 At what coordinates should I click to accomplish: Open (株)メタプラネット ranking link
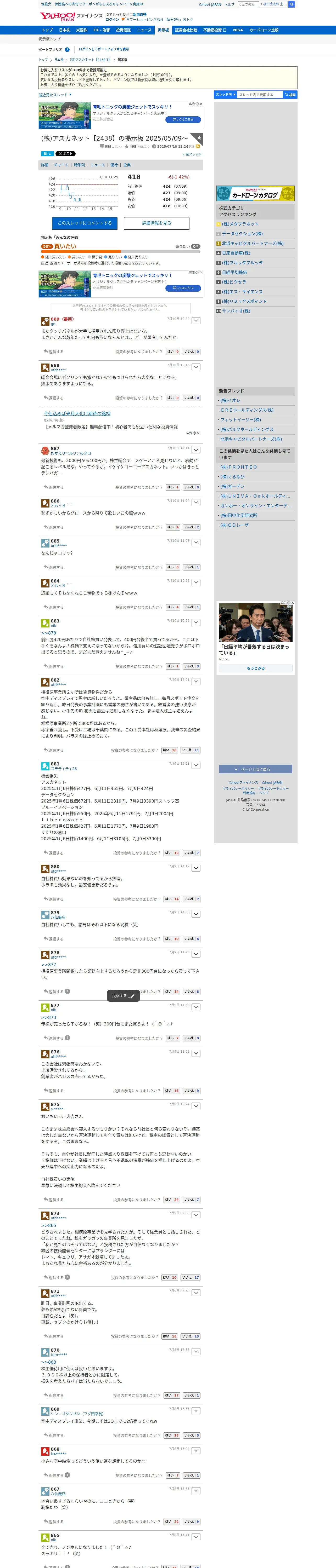(x=240, y=224)
